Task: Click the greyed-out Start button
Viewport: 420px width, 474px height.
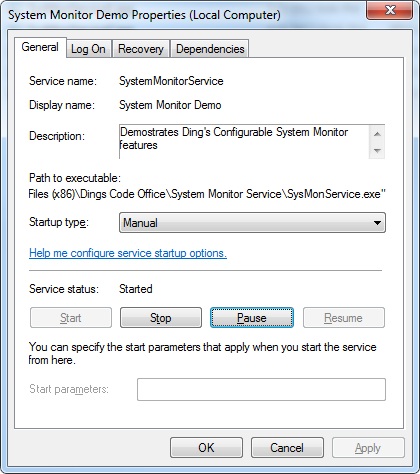Action: [71, 318]
